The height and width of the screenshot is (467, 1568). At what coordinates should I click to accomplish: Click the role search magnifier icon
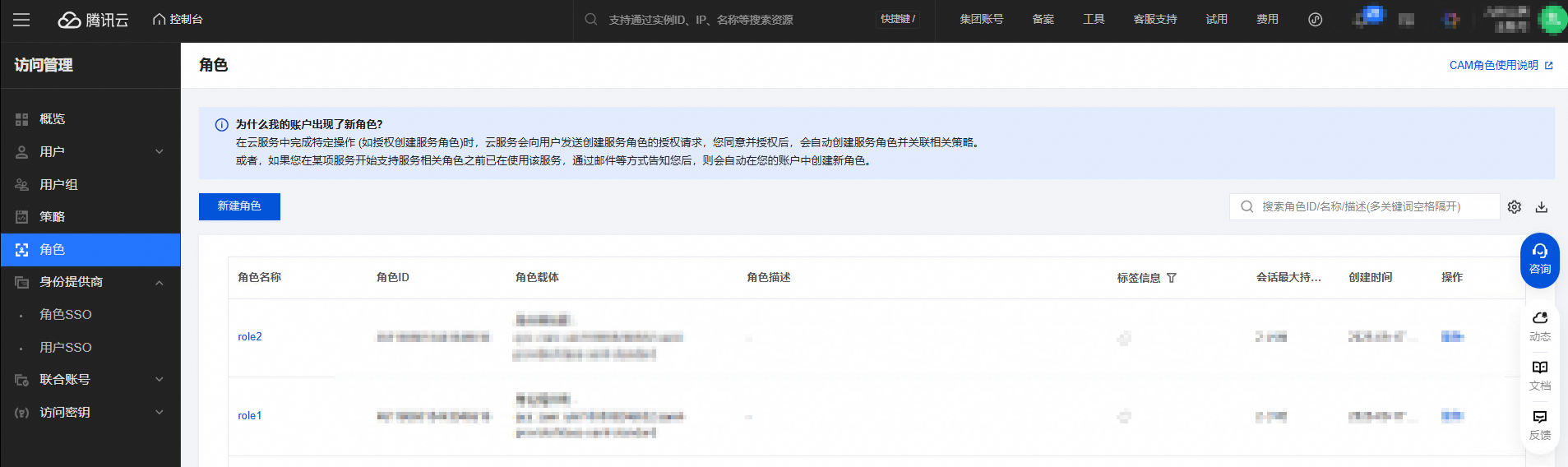pyautogui.click(x=1247, y=206)
